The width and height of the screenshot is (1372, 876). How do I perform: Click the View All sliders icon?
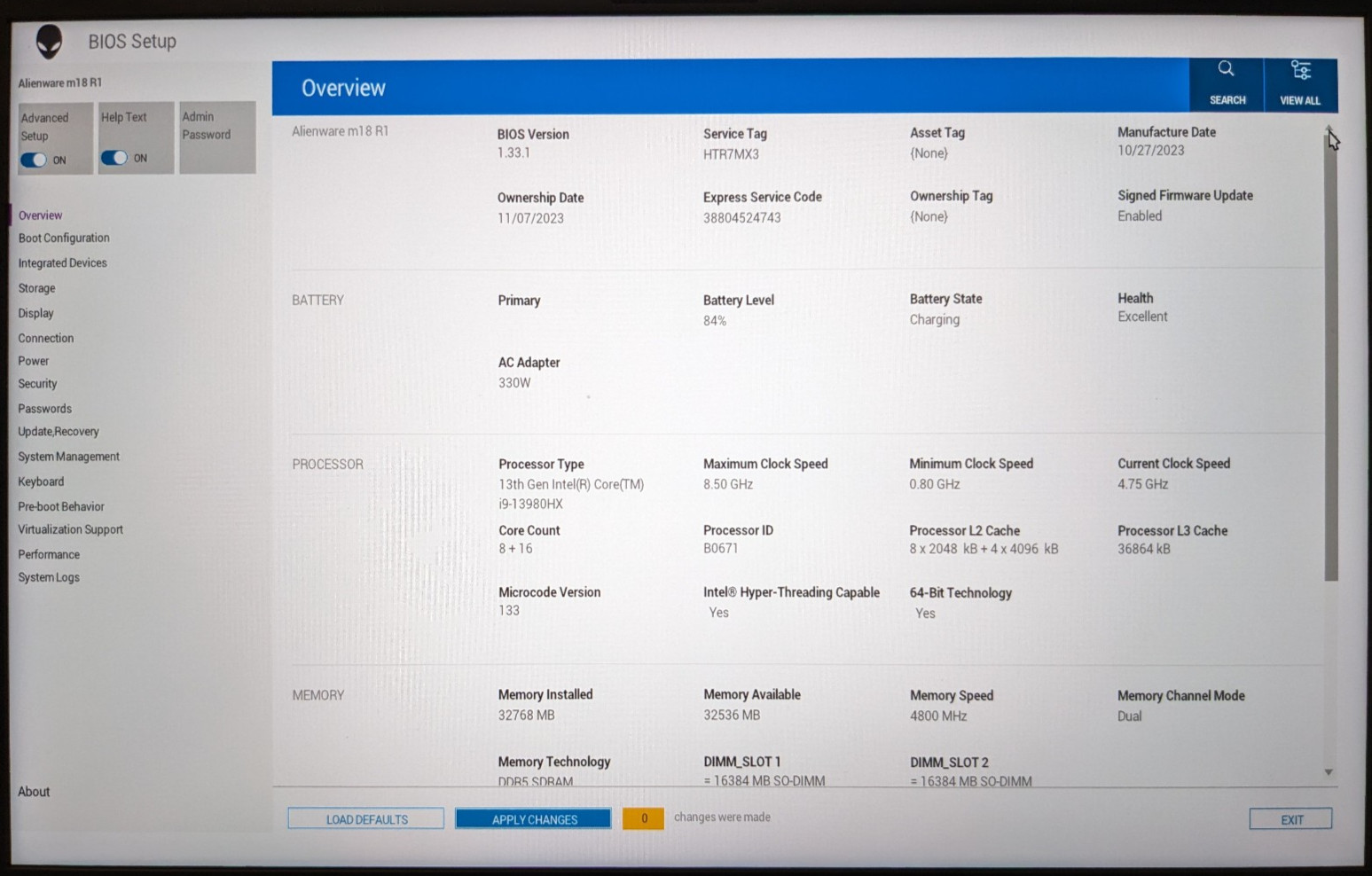coord(1300,70)
